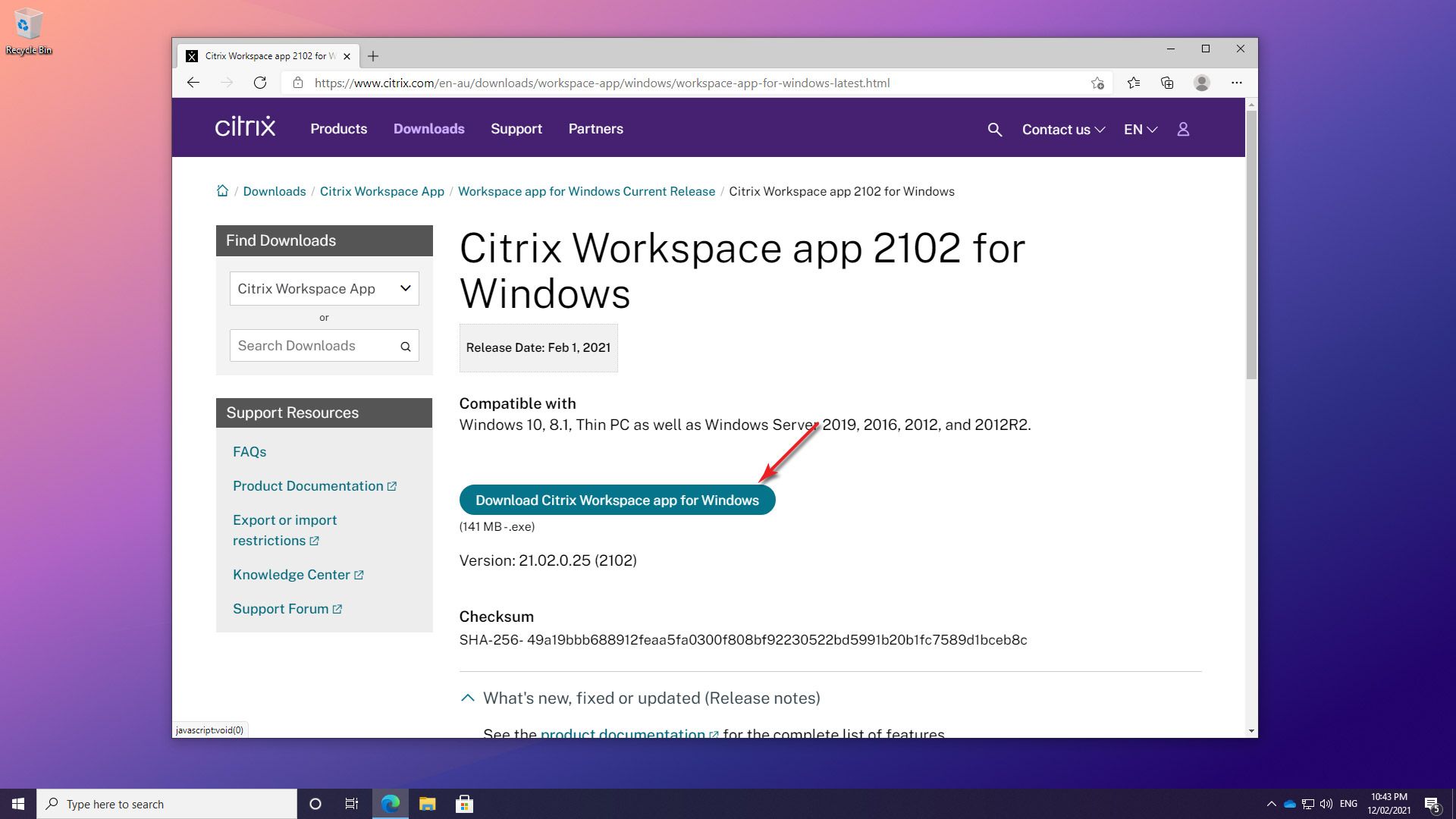Click the Search Downloads magnifier icon
The image size is (1456, 819).
click(x=406, y=347)
